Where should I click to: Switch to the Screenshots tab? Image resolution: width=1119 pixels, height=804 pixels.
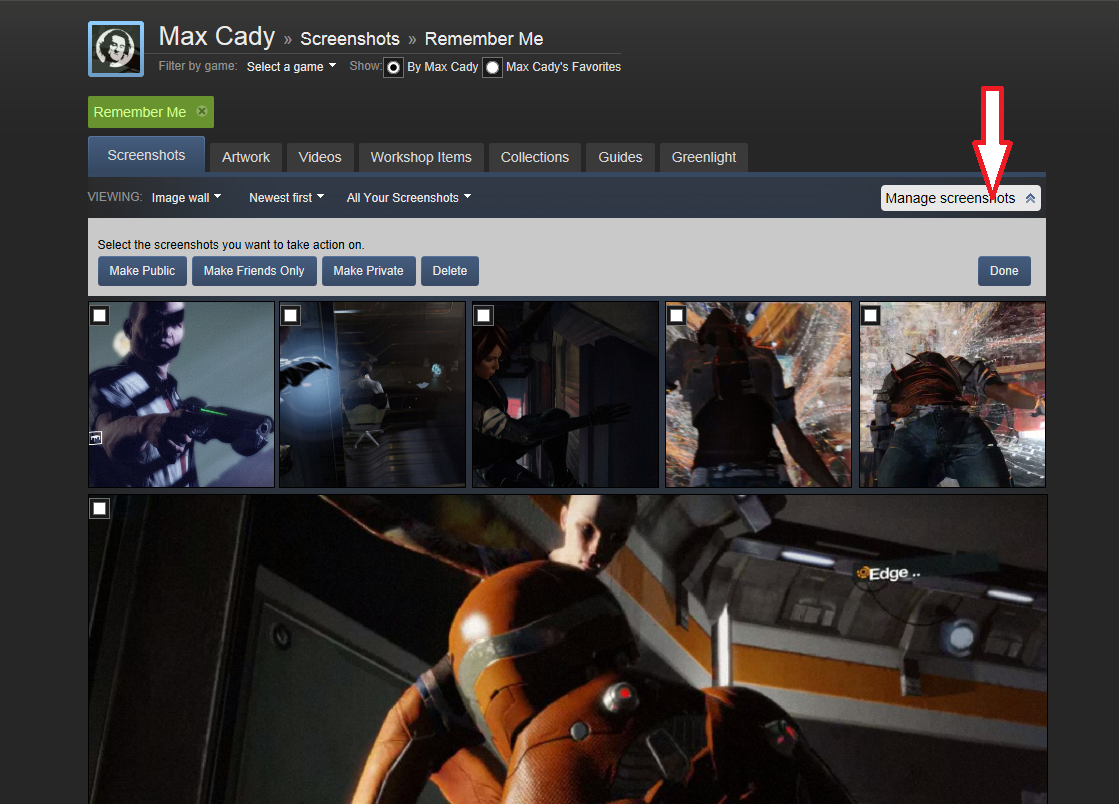point(146,156)
